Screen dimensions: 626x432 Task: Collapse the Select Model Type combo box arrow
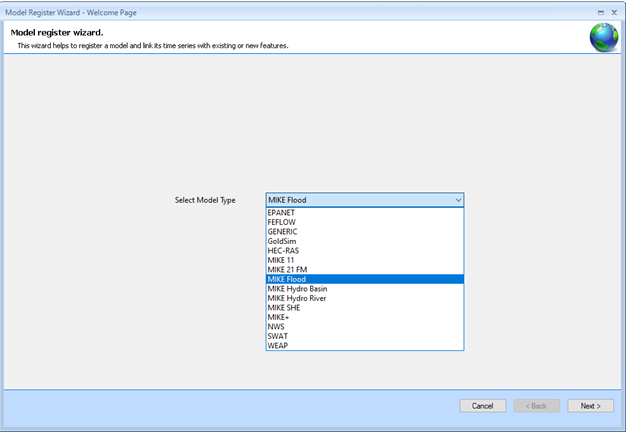pos(458,200)
